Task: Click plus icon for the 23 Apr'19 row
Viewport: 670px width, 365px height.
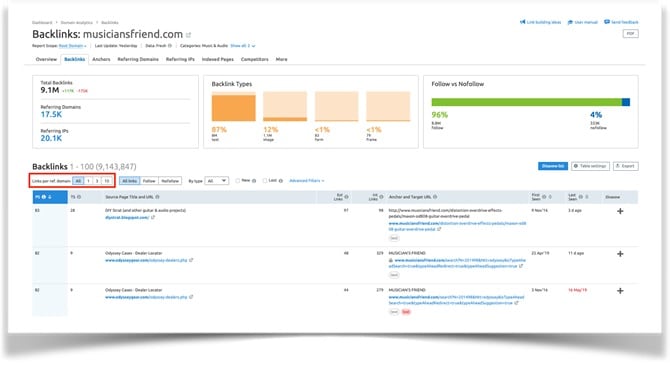Action: (x=620, y=254)
